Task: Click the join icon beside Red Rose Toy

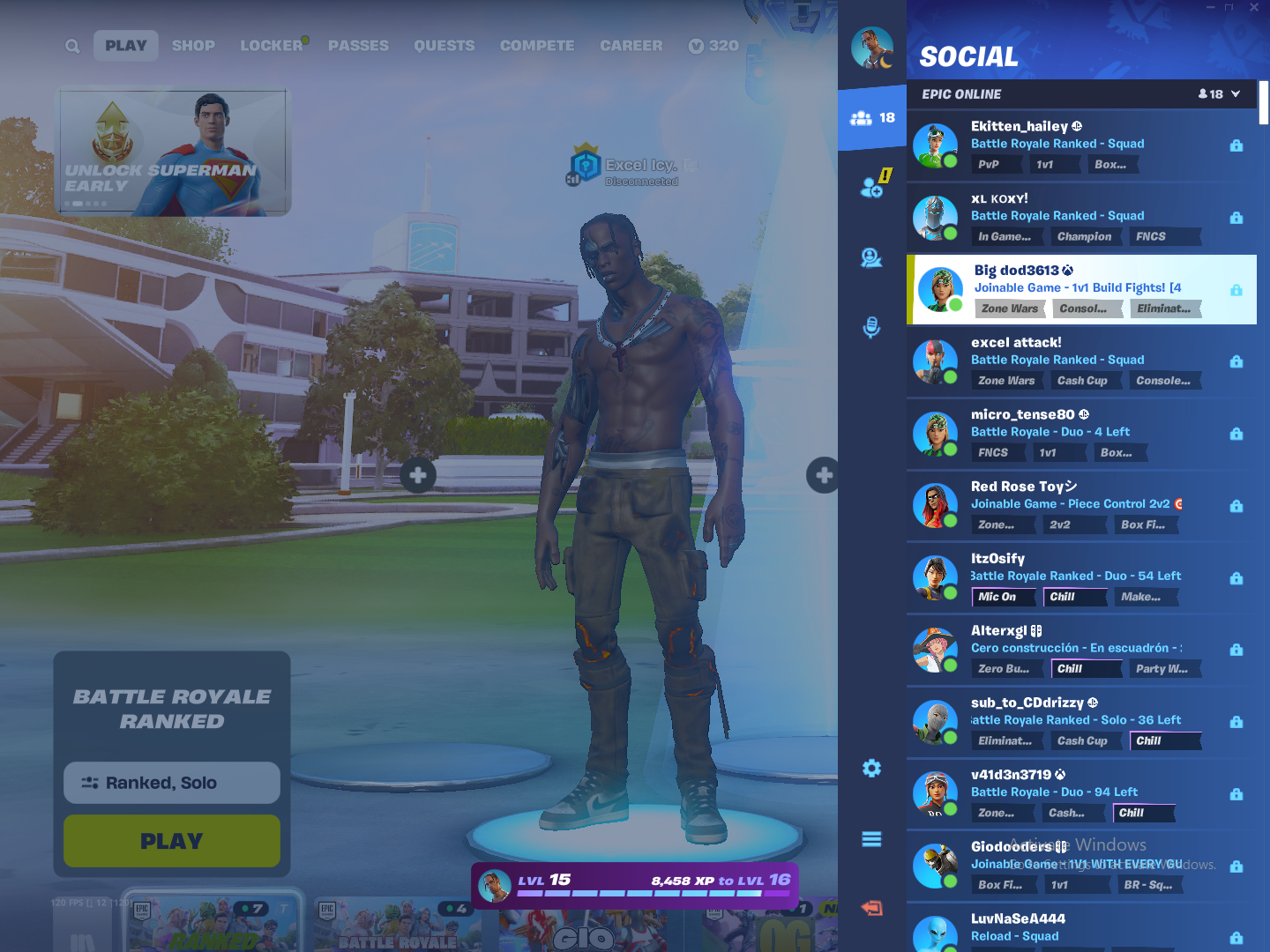Action: [1236, 506]
